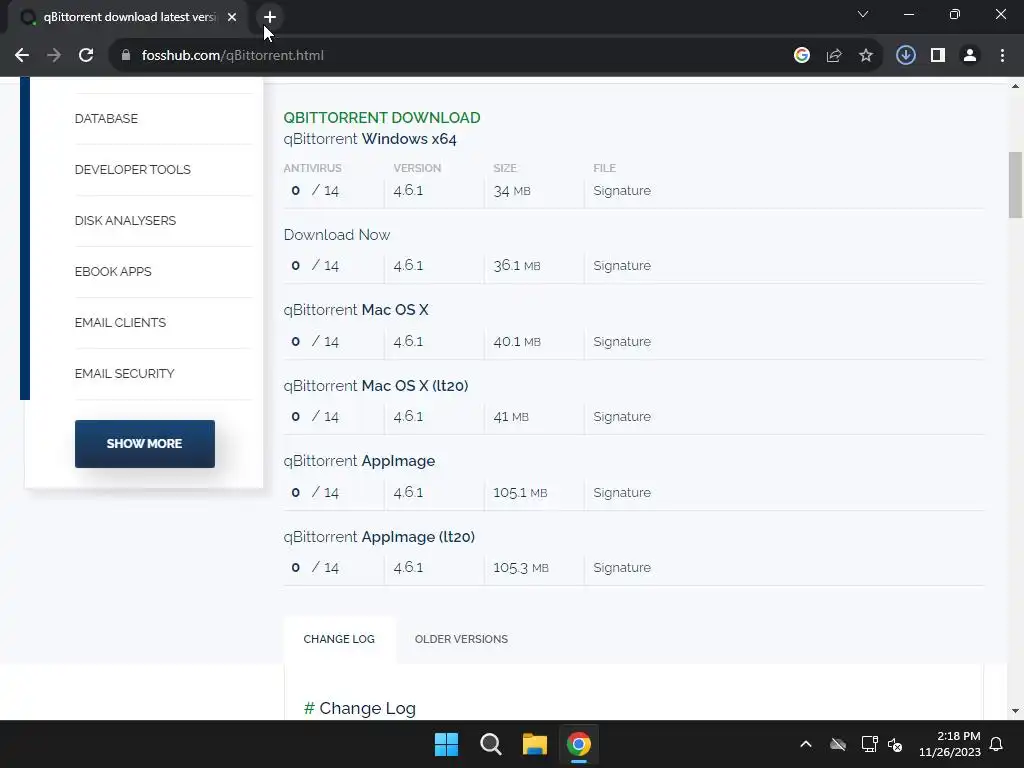Open Signature for AppImage (lt20) row

[622, 568]
